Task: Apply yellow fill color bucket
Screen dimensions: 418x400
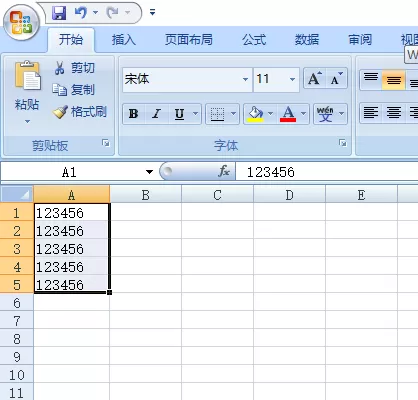Action: coord(255,114)
